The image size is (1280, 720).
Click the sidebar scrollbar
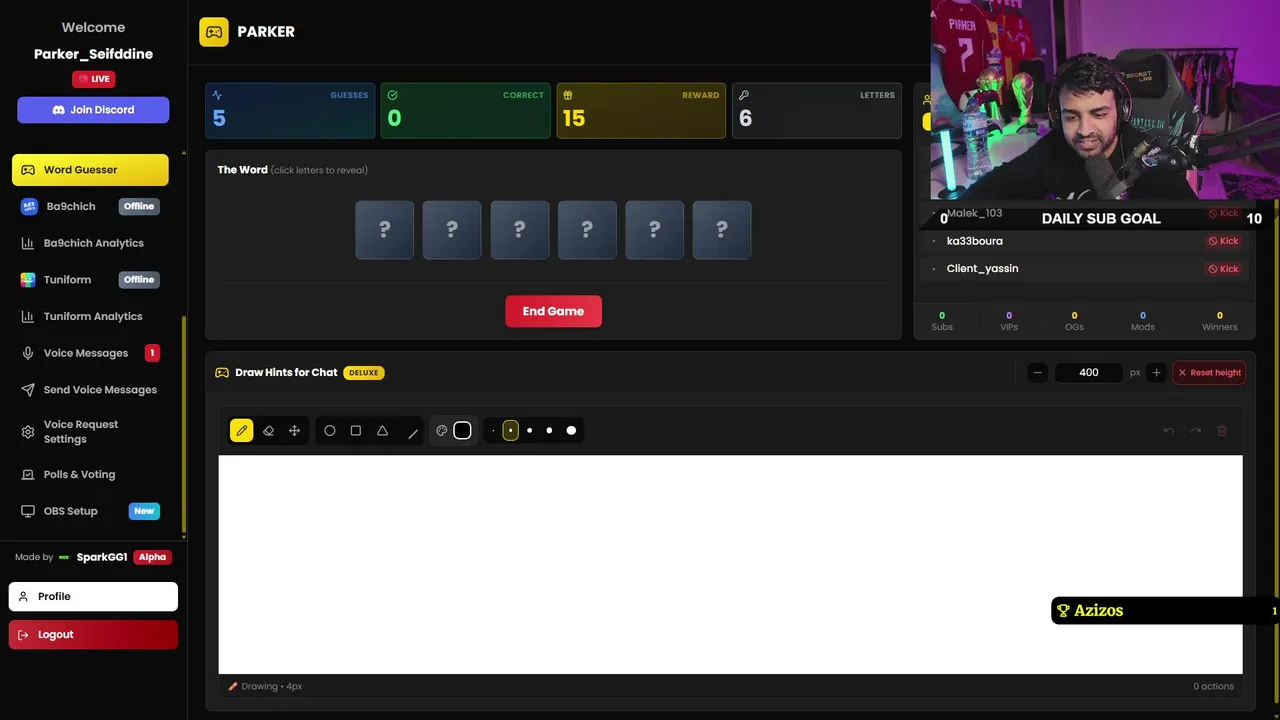[183, 425]
